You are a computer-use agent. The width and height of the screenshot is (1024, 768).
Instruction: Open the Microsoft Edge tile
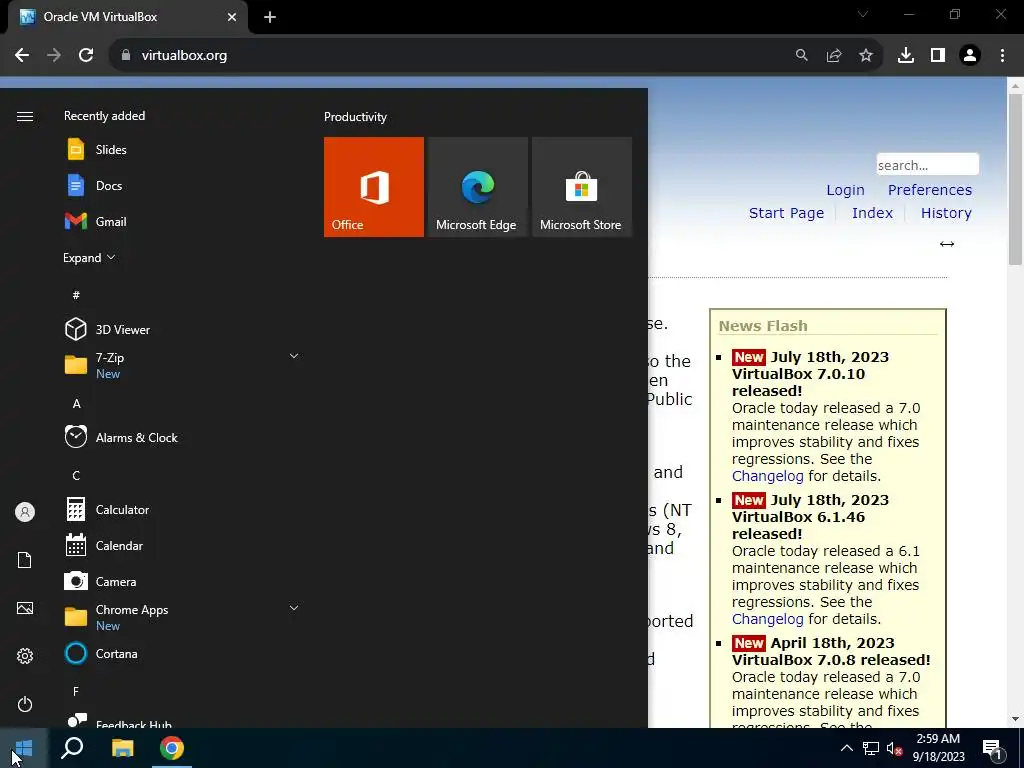click(x=477, y=187)
